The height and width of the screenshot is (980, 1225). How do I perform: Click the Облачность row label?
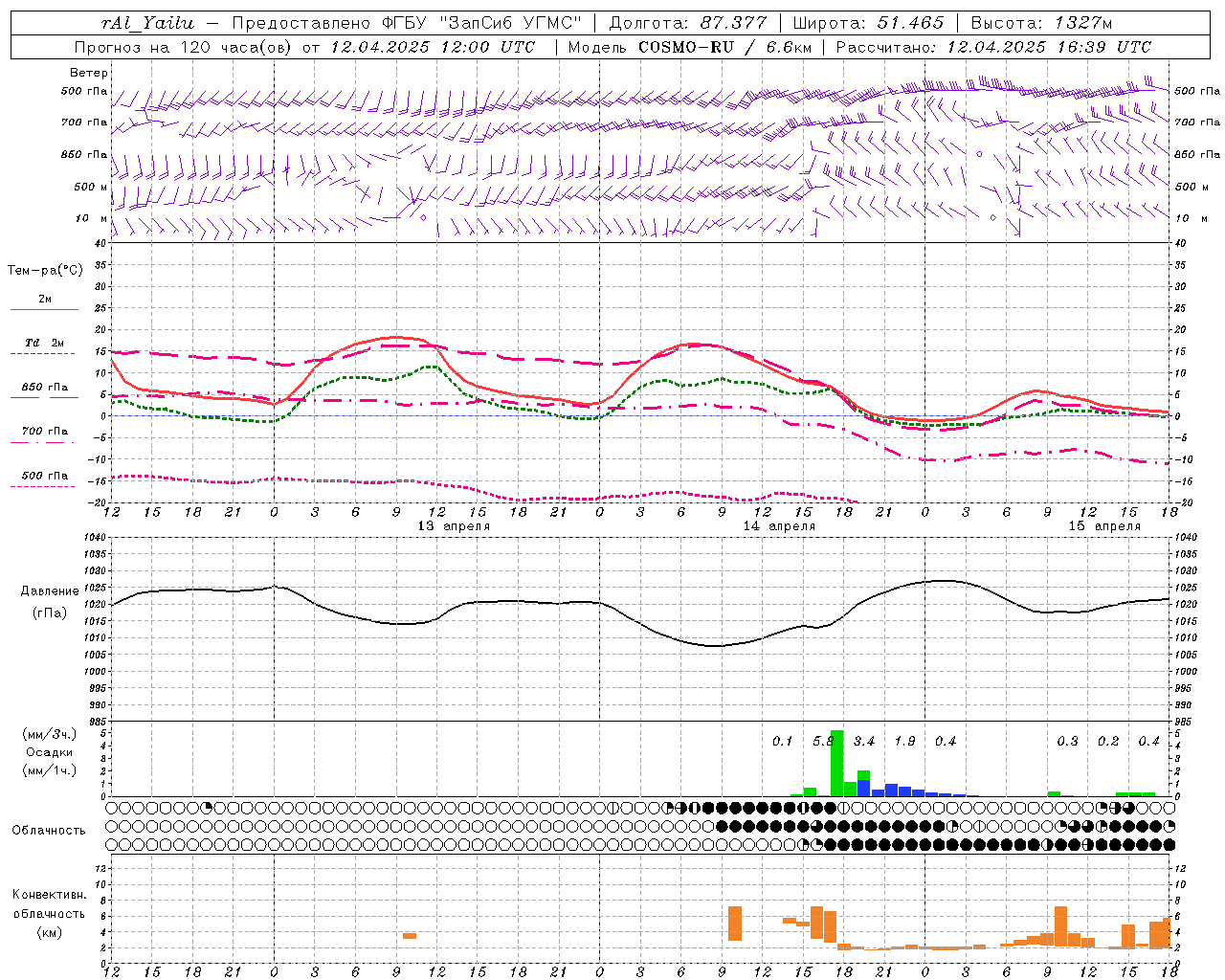[49, 830]
